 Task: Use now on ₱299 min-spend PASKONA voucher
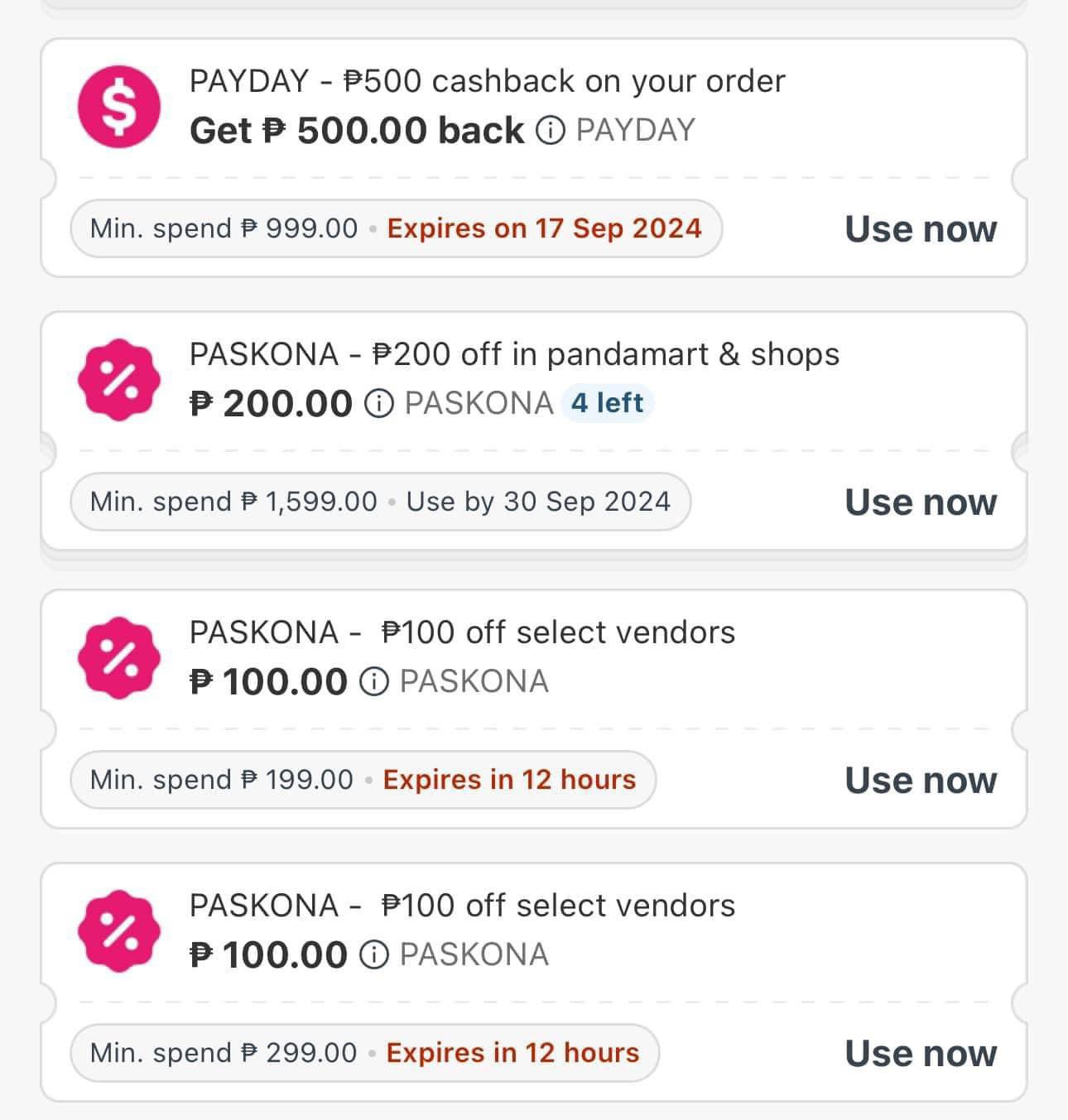[921, 1054]
